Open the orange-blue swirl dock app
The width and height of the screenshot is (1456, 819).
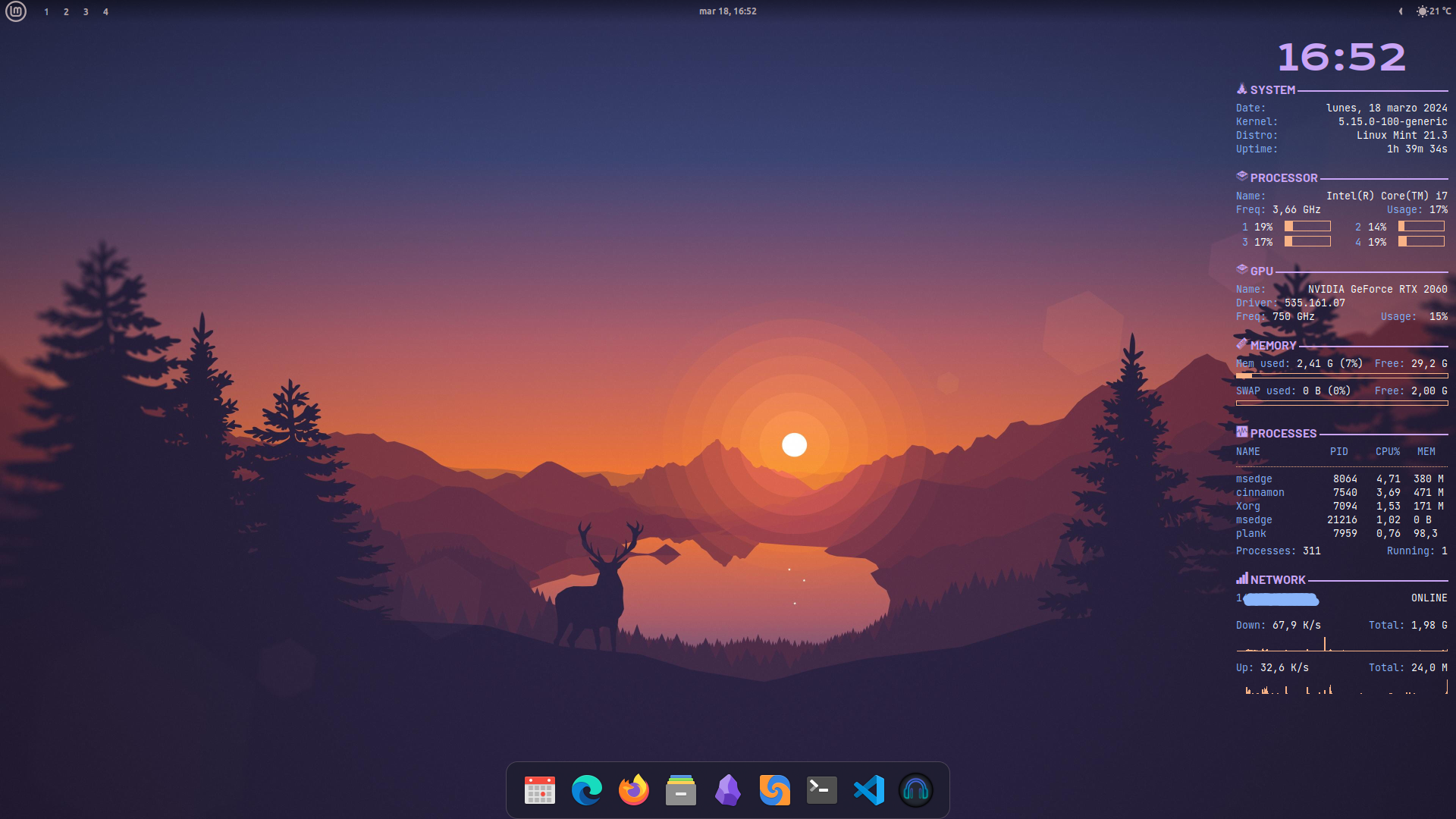[x=775, y=790]
